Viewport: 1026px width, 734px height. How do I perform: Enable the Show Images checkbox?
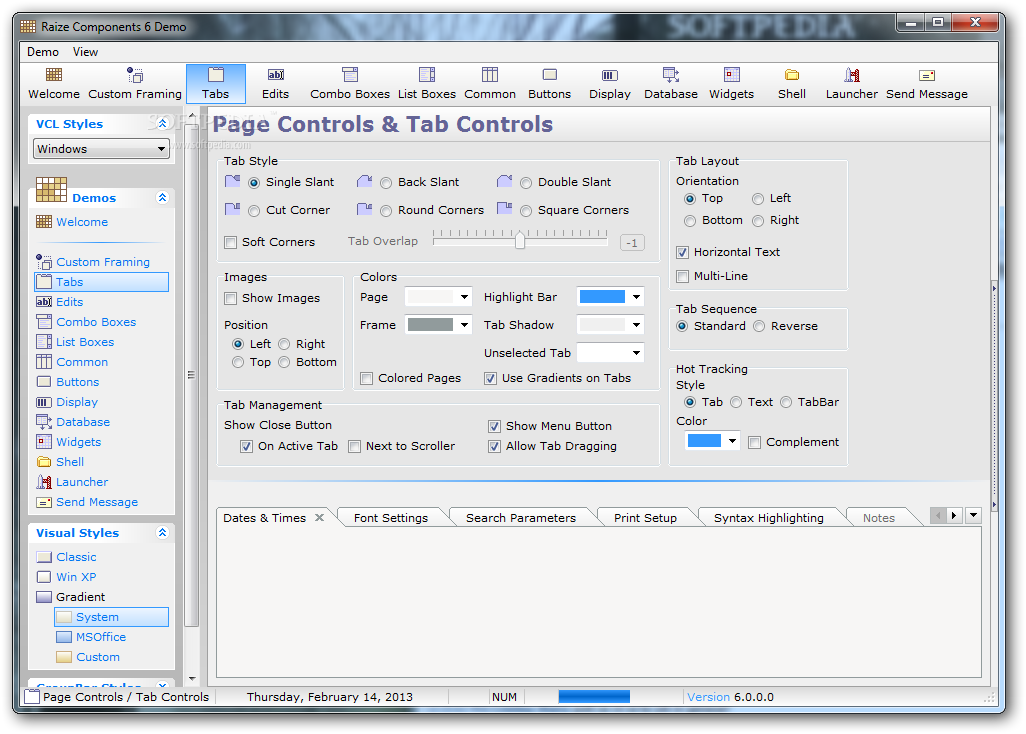tap(230, 299)
